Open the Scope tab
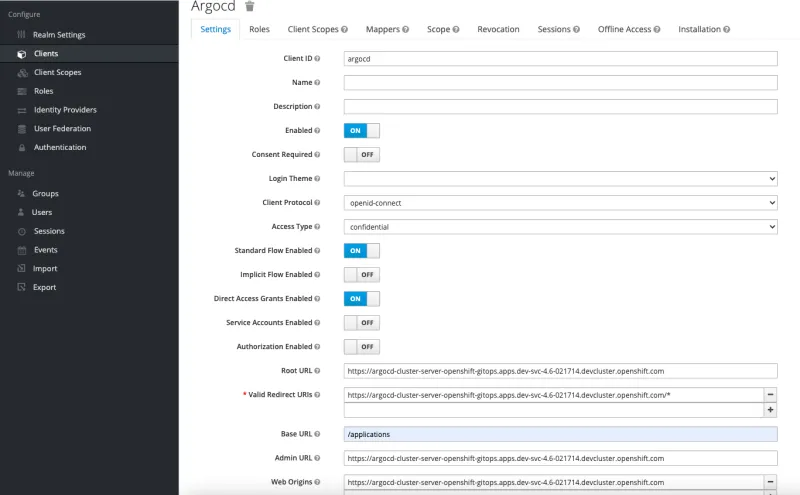 pyautogui.click(x=443, y=29)
